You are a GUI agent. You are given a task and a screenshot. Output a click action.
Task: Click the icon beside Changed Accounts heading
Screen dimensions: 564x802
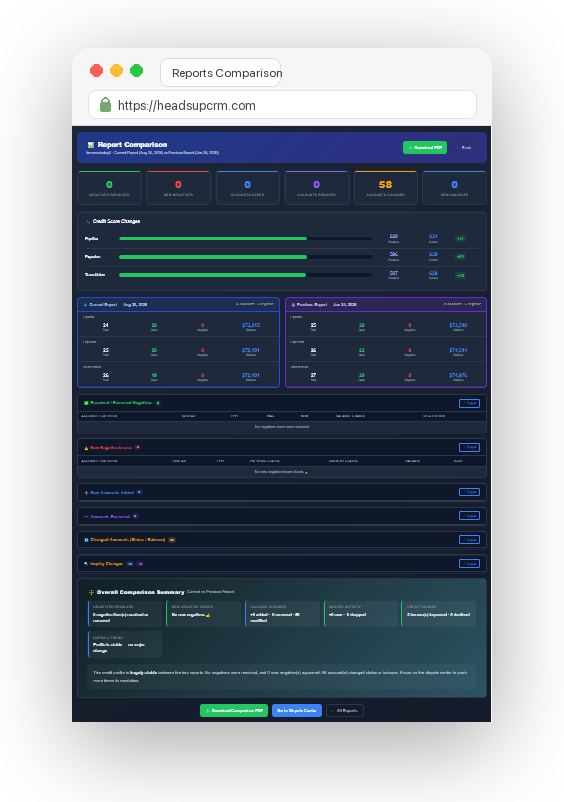[x=86, y=540]
